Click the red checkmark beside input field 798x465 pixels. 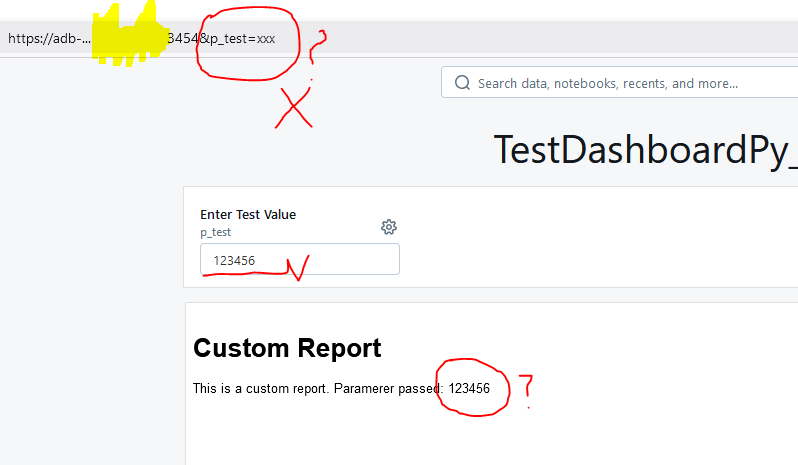298,266
